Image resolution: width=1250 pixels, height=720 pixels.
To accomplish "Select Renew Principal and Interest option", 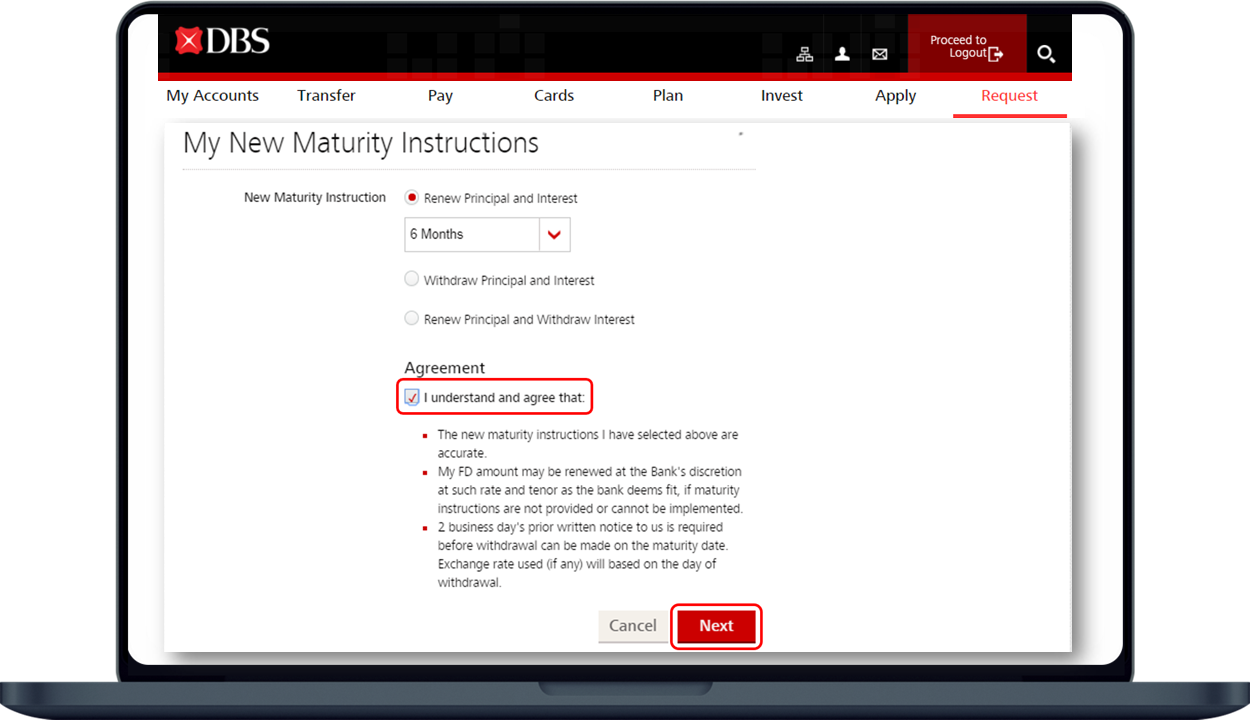I will pyautogui.click(x=412, y=198).
